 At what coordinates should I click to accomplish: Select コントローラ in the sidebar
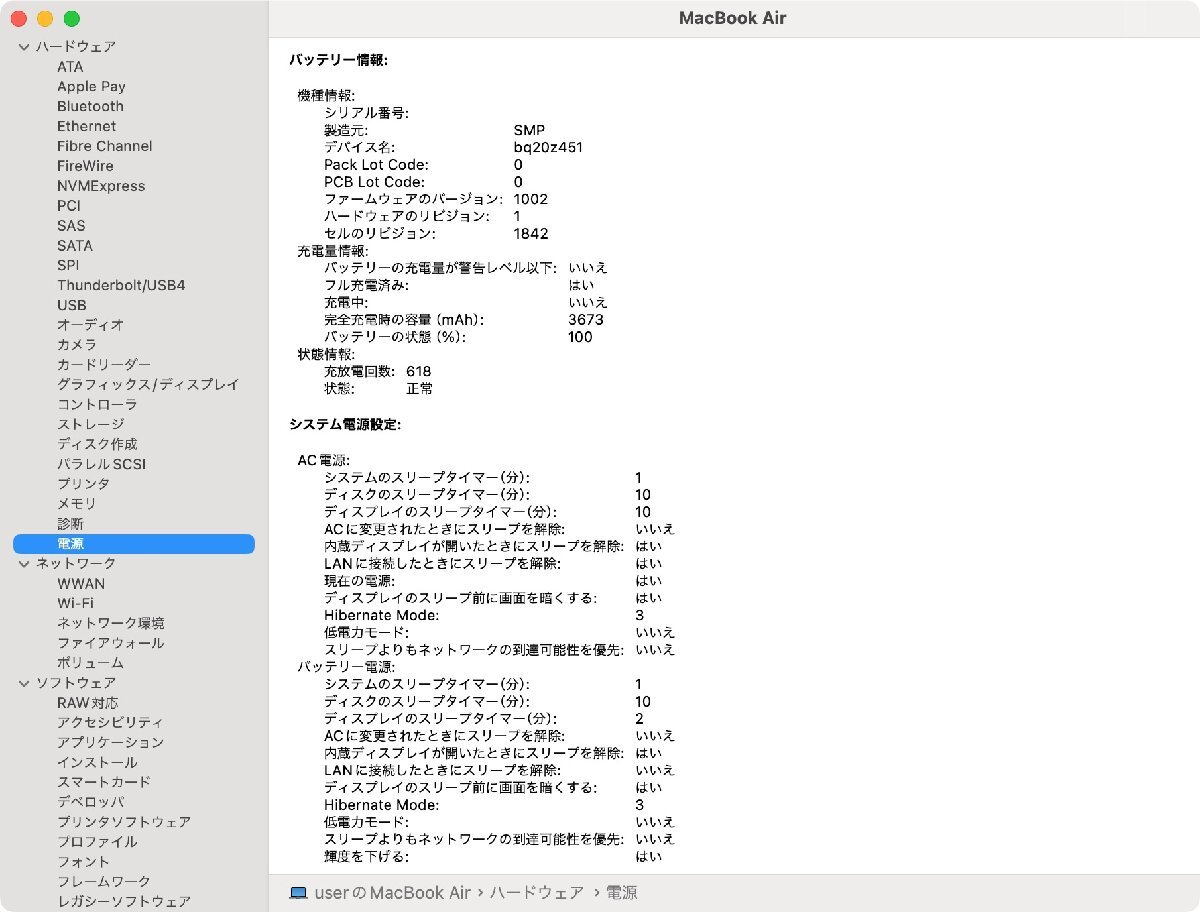97,404
